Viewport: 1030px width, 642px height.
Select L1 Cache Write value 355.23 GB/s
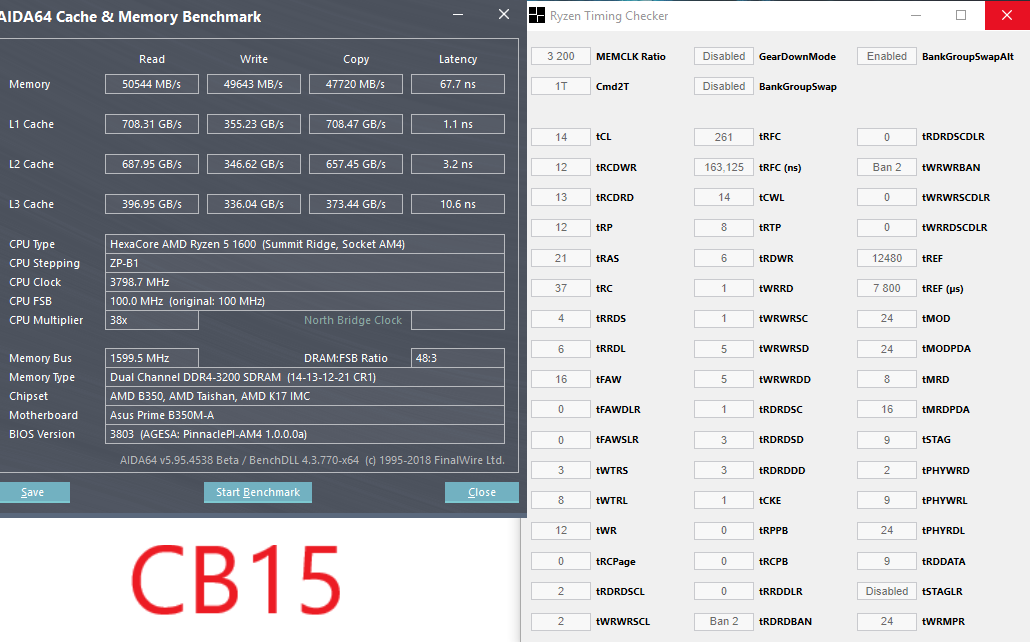click(254, 124)
